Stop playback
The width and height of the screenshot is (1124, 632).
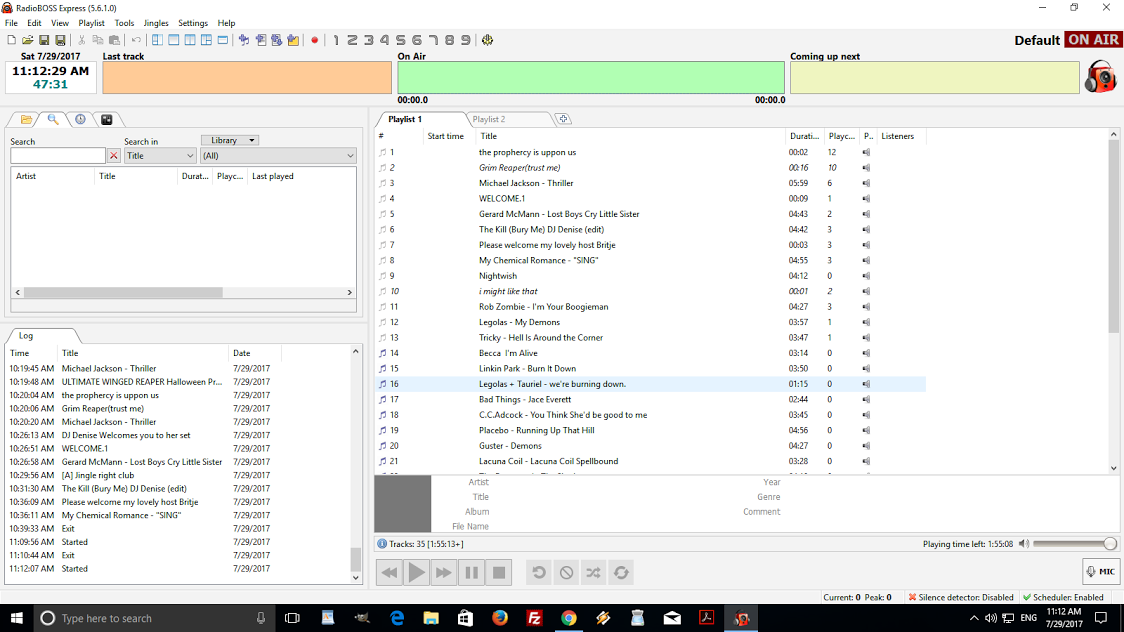click(x=499, y=573)
